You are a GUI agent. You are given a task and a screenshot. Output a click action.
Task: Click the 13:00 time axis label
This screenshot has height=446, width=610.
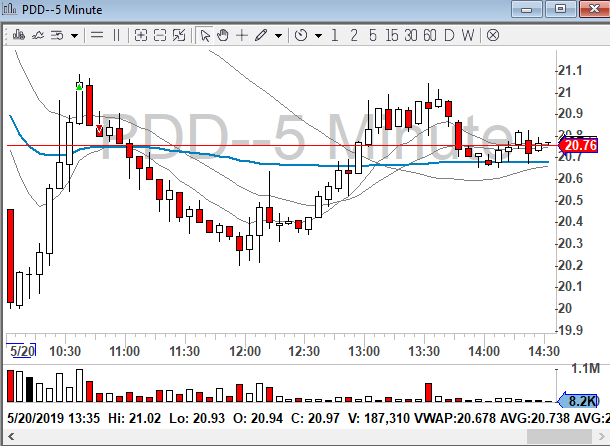coord(365,351)
